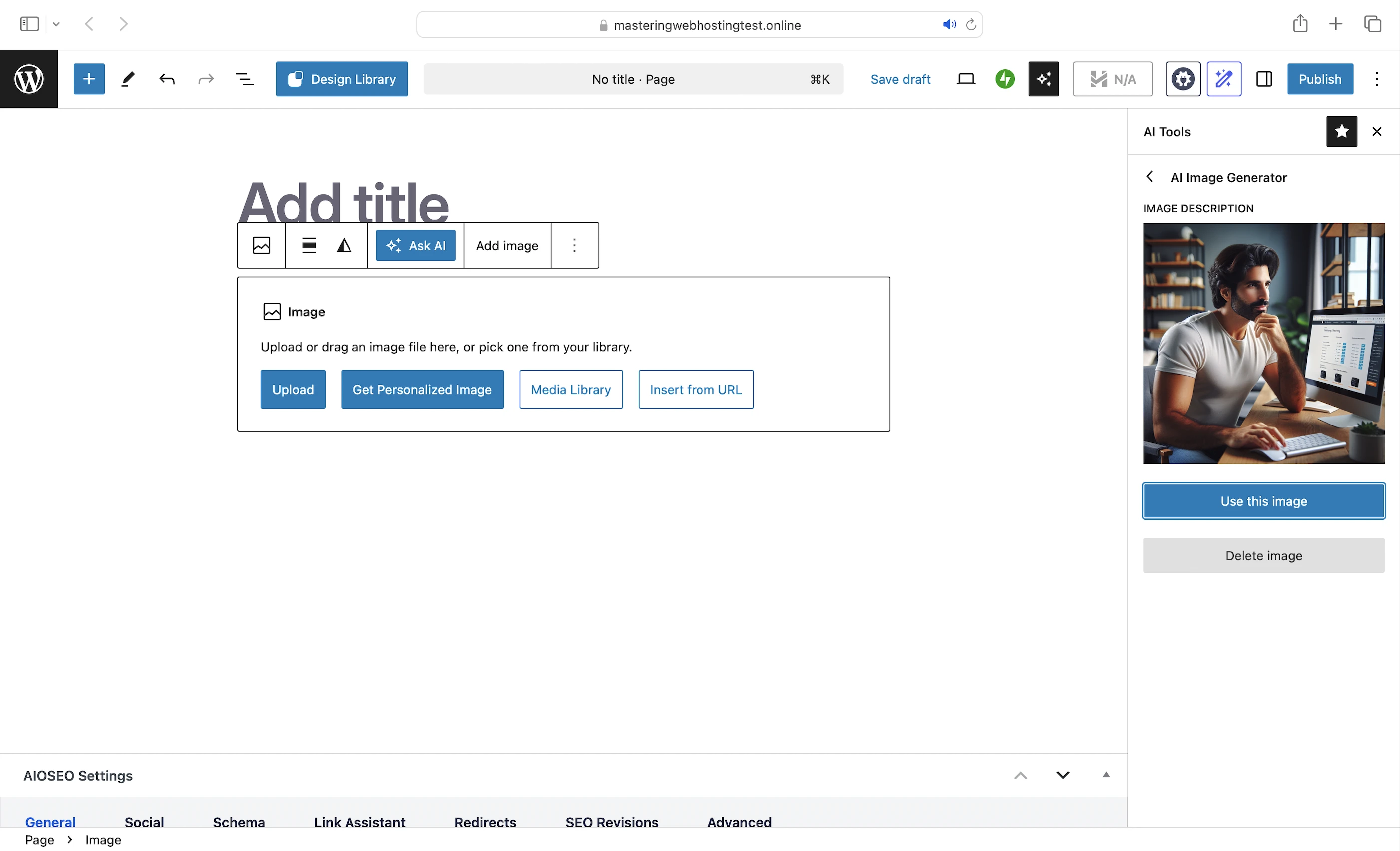
Task: Click the Use this image button
Action: (1263, 501)
